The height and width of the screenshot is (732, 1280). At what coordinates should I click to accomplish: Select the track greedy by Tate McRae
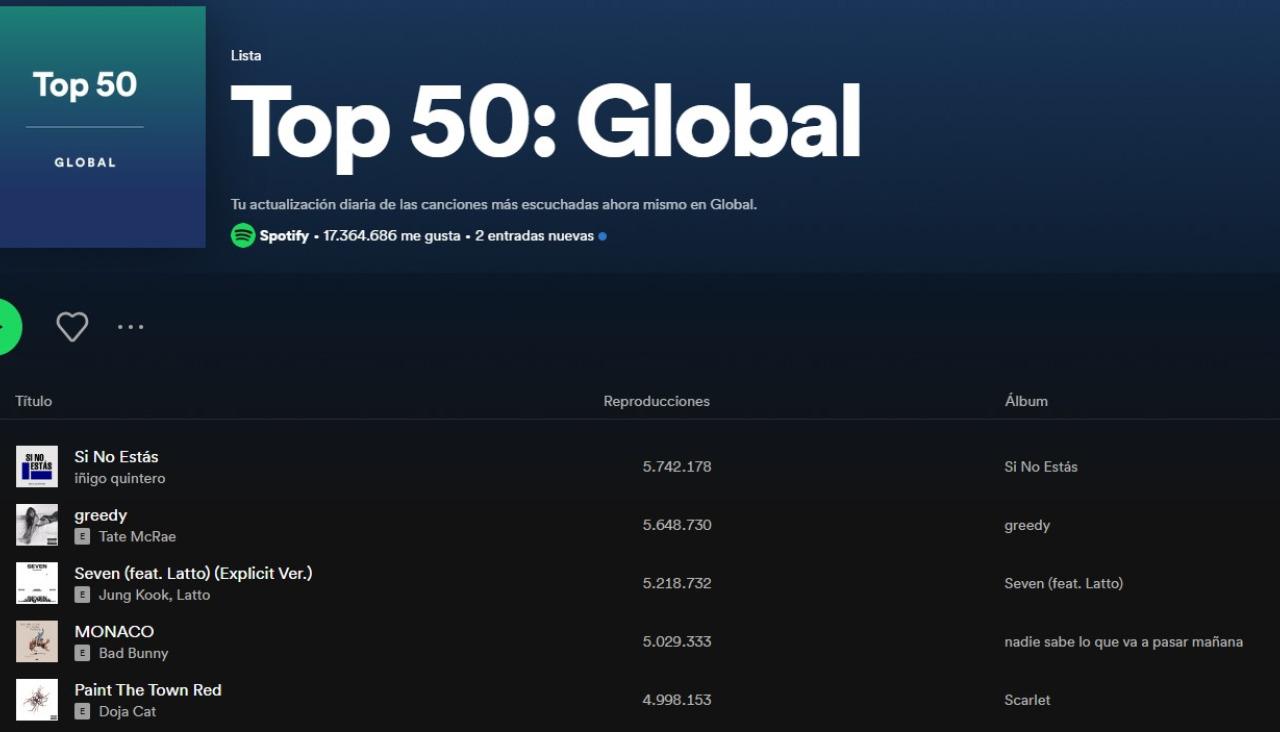click(x=101, y=515)
